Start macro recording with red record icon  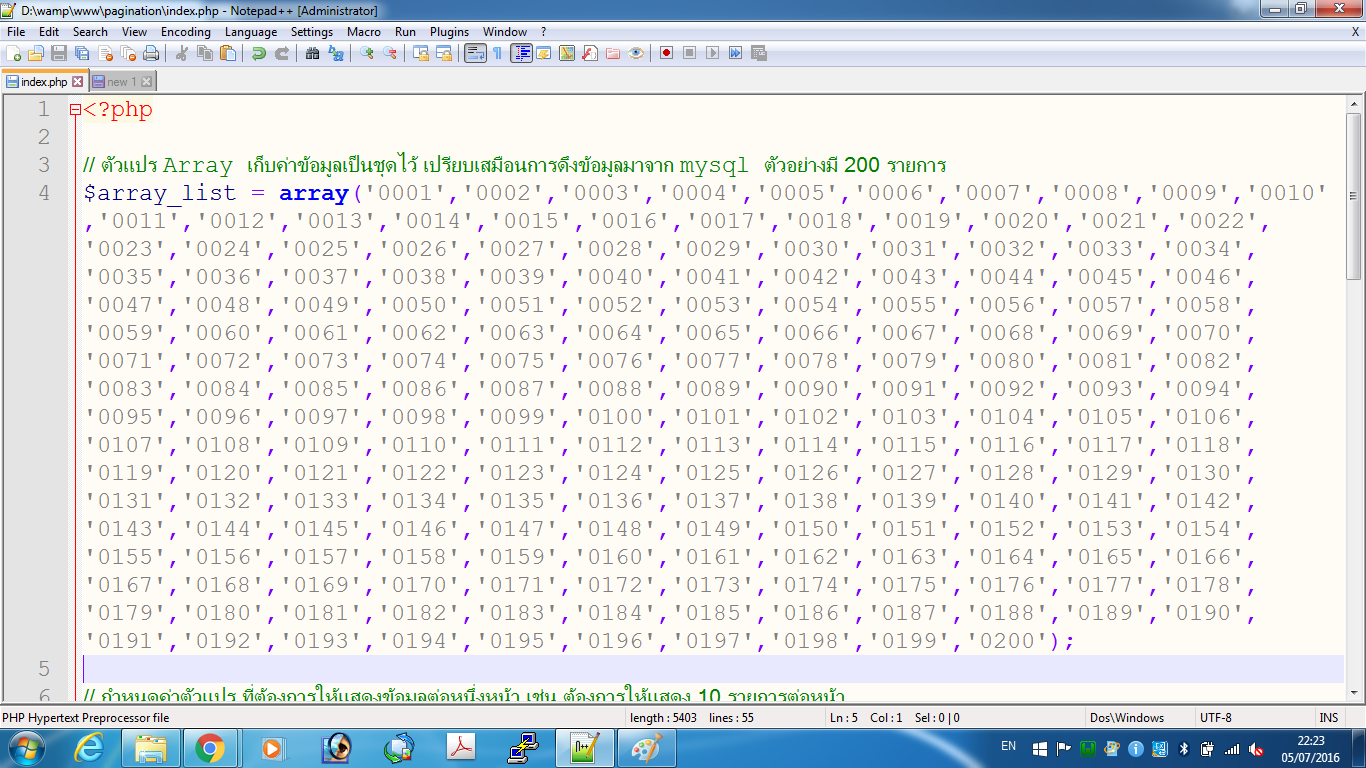(667, 53)
